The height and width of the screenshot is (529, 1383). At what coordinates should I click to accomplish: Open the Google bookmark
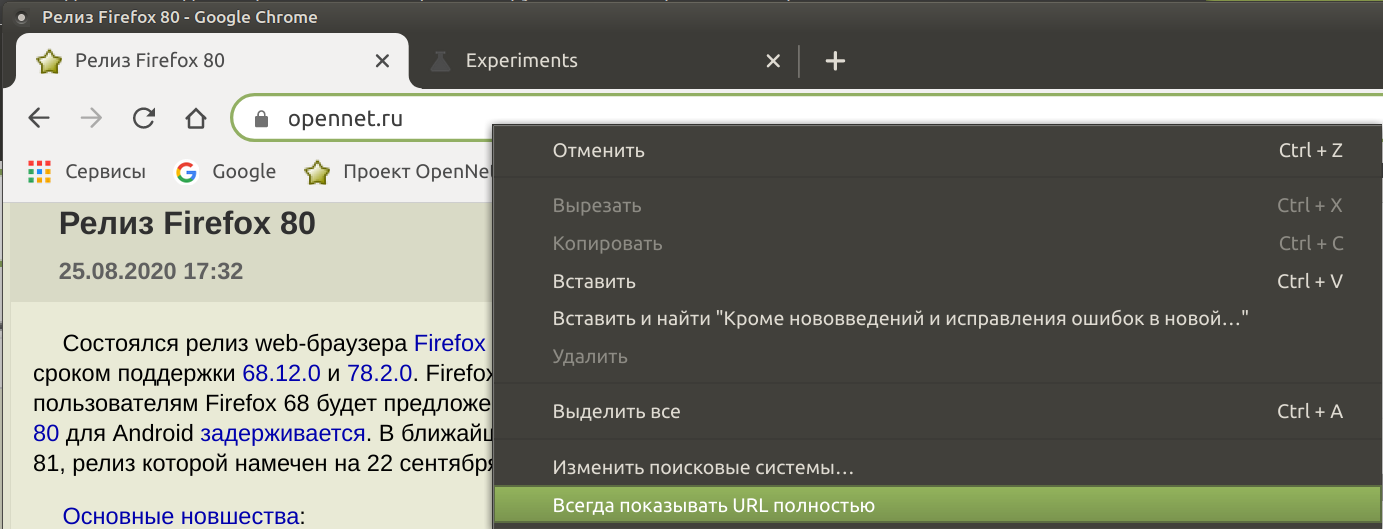pos(225,172)
